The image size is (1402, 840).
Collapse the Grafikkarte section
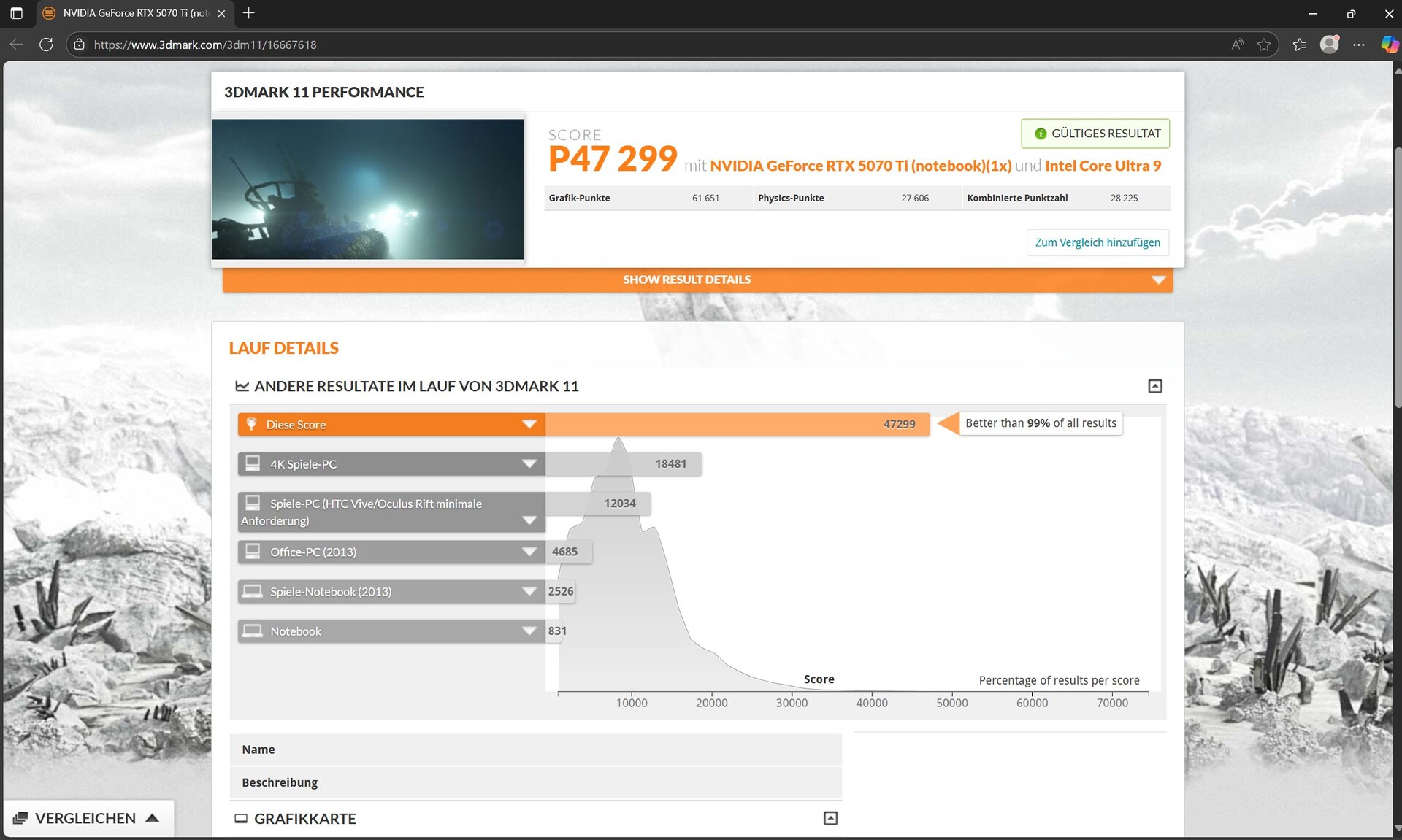(x=830, y=818)
